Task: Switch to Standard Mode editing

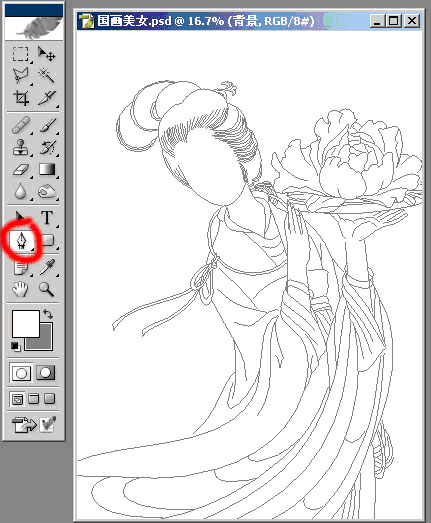Action: point(21,373)
